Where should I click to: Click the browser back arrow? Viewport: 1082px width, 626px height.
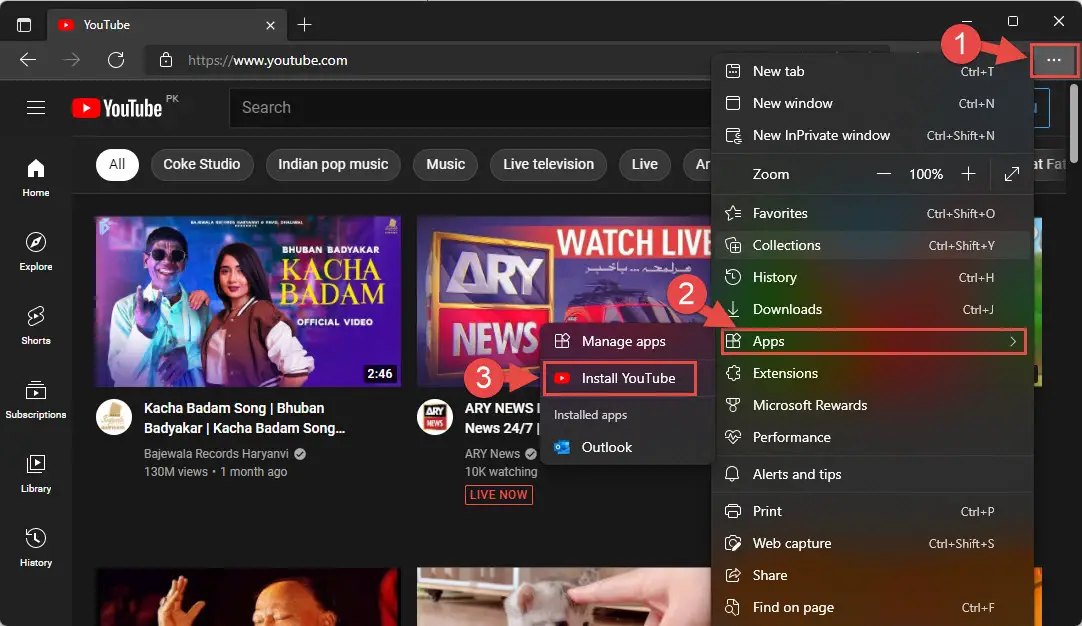tap(28, 60)
